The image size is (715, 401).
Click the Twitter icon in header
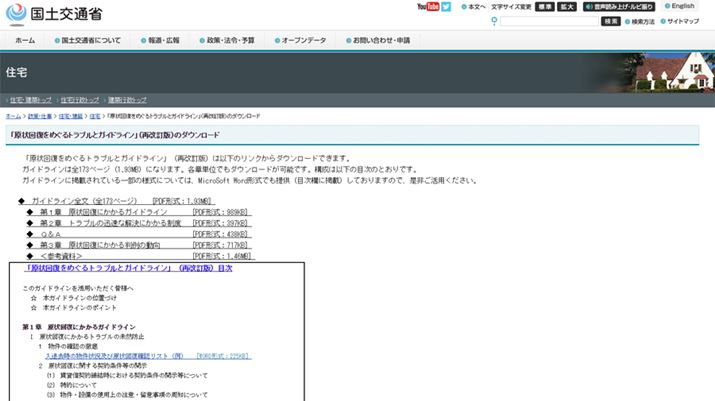pos(447,6)
